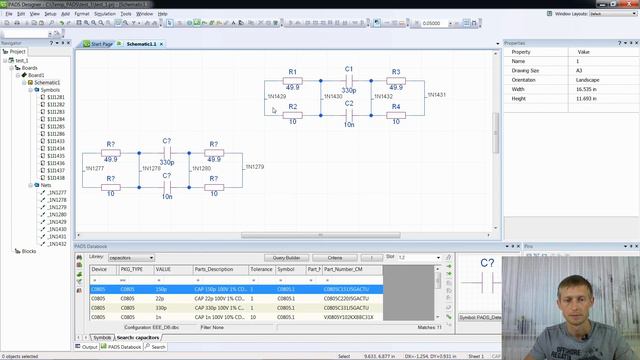Select resistor R1 on the schematic
The height and width of the screenshot is (360, 640).
(x=293, y=81)
